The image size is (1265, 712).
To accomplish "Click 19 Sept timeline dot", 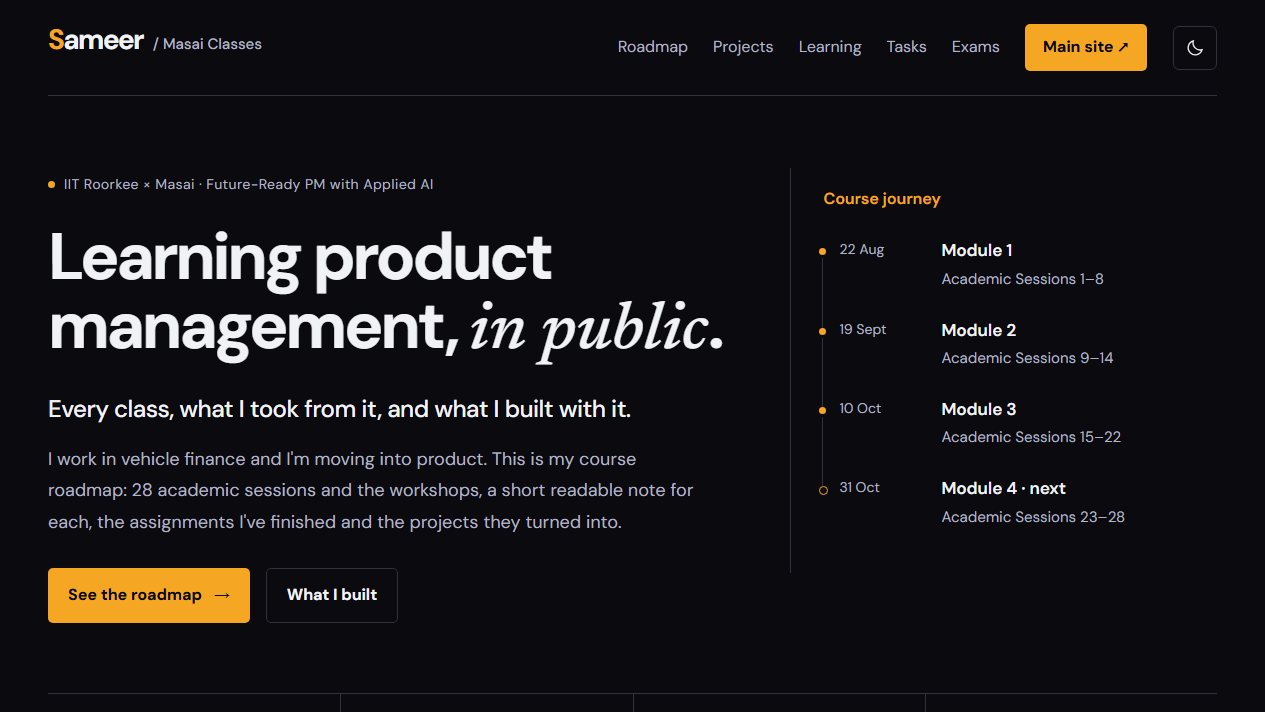I will click(x=823, y=331).
